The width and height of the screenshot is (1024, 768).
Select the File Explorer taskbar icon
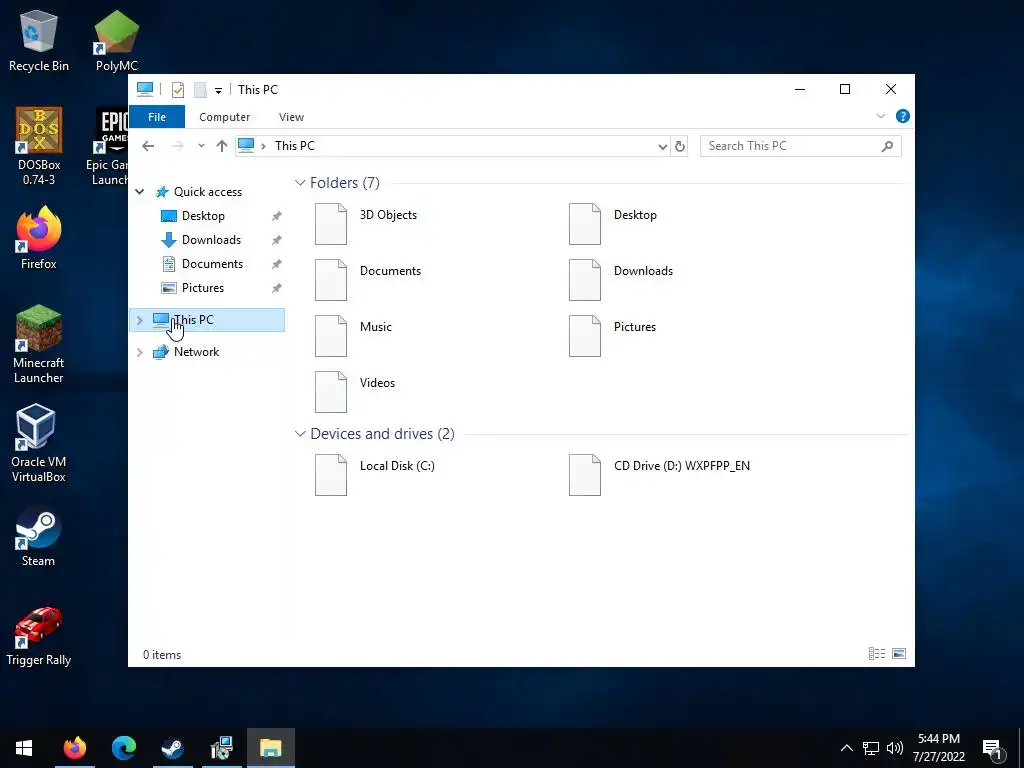270,748
